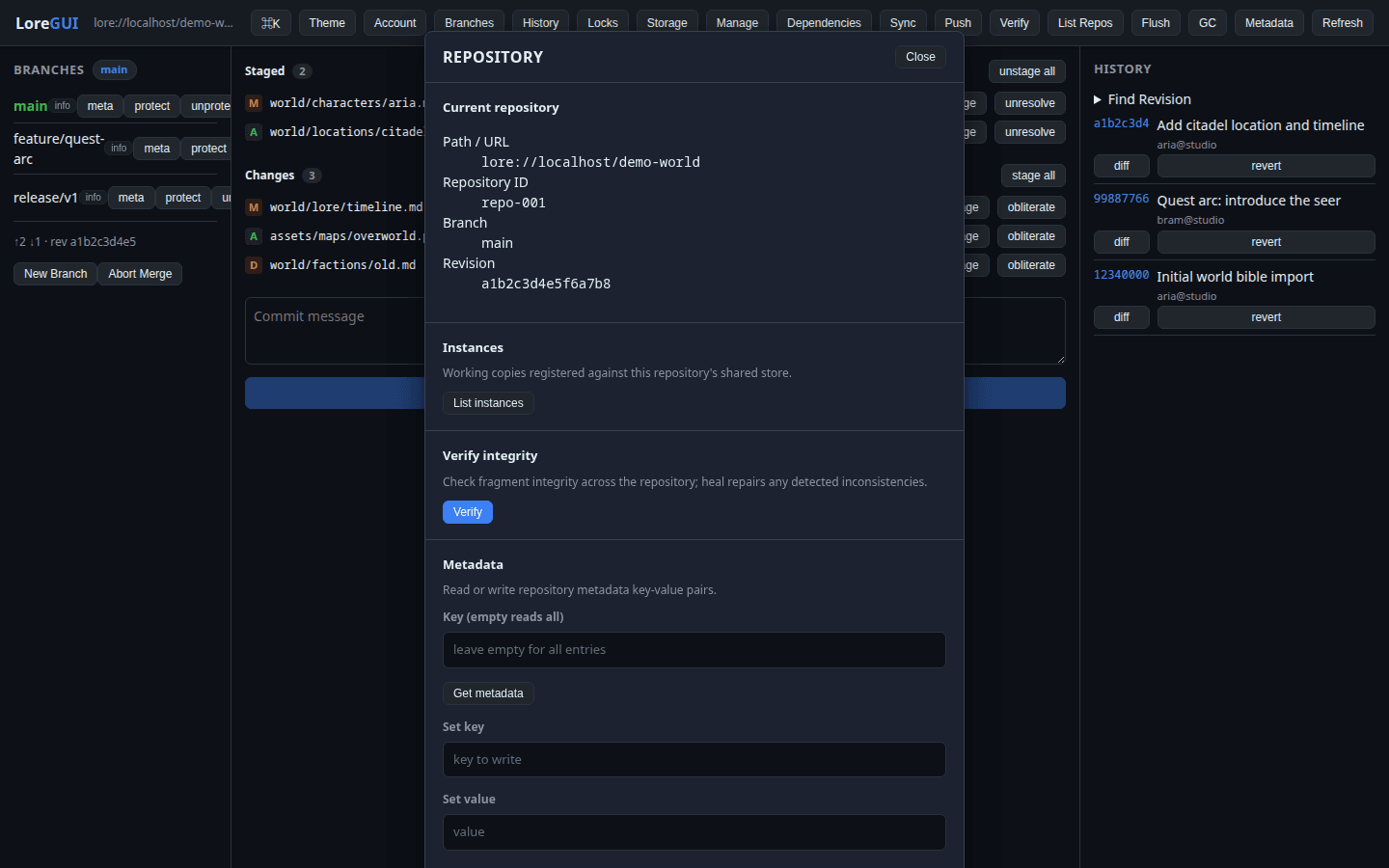Click the main badge beside BRANCHES header

(x=114, y=69)
